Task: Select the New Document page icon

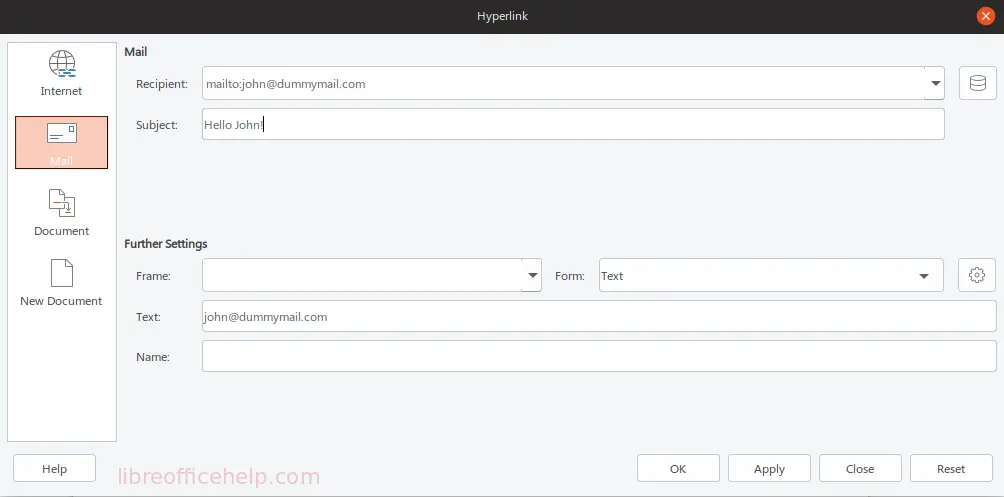Action: coord(61,274)
